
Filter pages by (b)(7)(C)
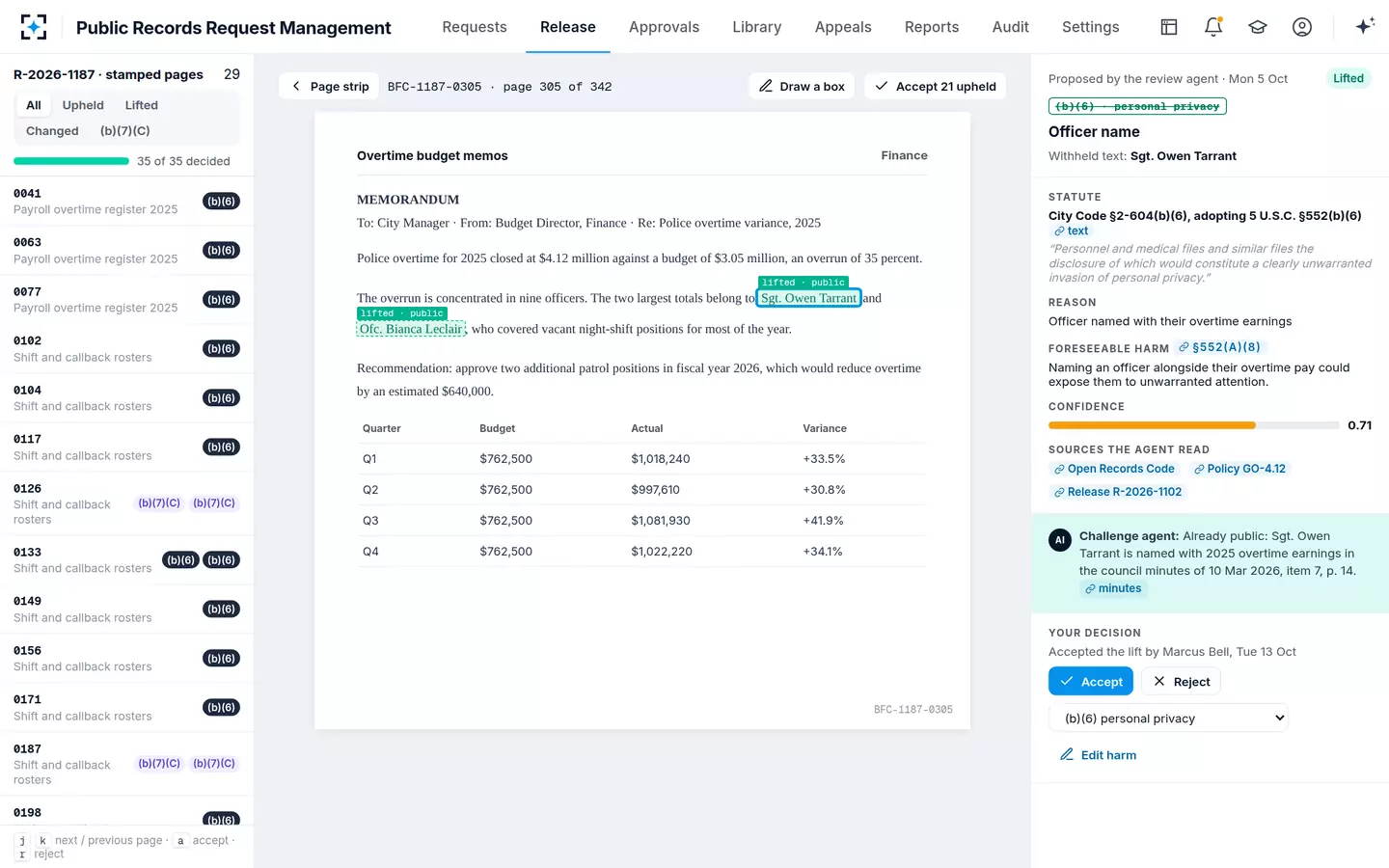click(x=125, y=131)
